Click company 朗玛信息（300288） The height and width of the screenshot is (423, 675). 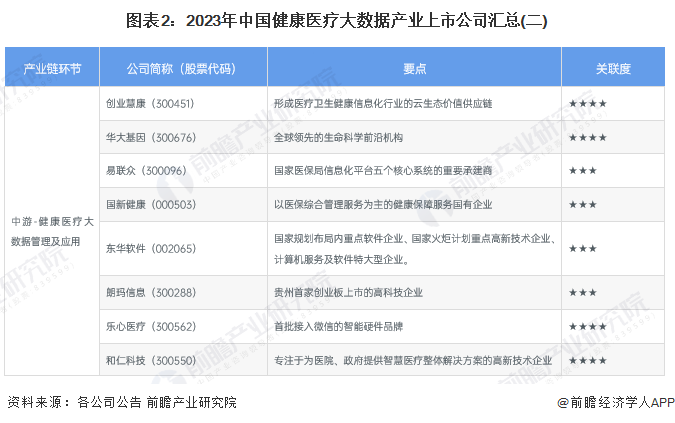pyautogui.click(x=151, y=293)
